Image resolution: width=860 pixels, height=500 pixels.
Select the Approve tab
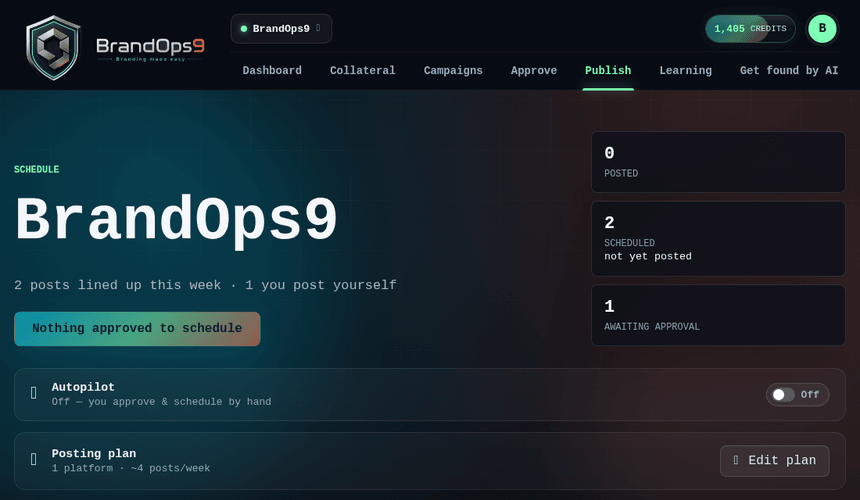534,70
